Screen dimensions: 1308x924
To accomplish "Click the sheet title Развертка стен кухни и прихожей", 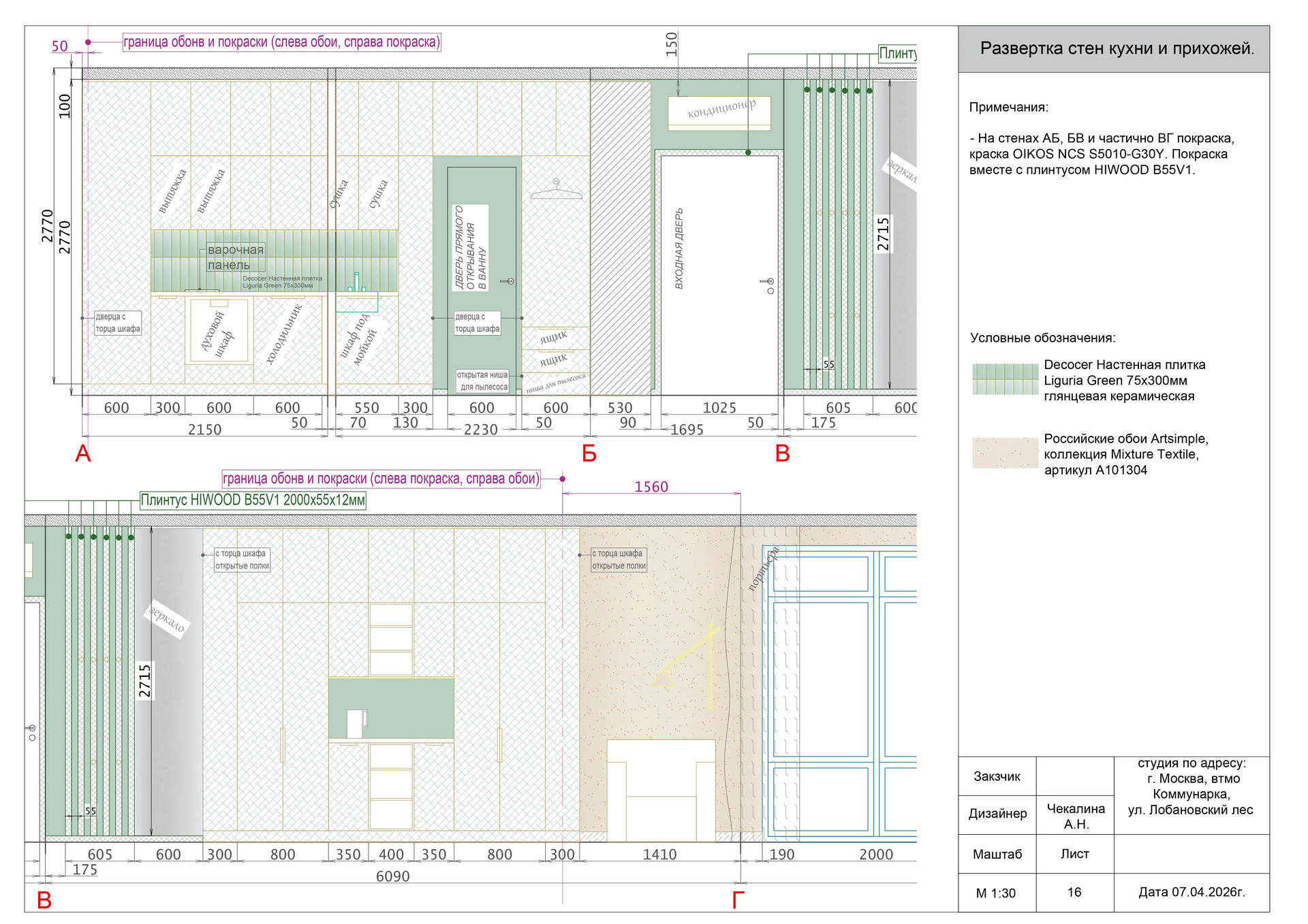I will pyautogui.click(x=1117, y=49).
